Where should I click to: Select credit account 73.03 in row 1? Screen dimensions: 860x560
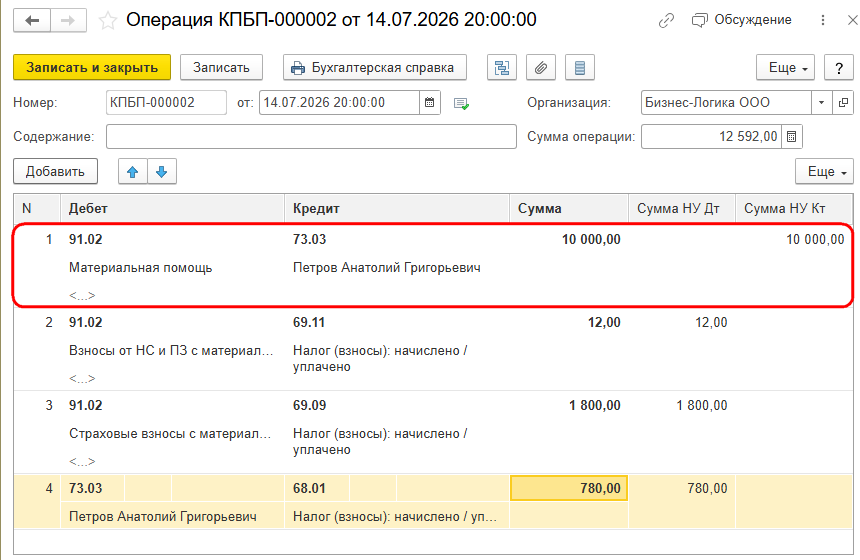pos(309,240)
